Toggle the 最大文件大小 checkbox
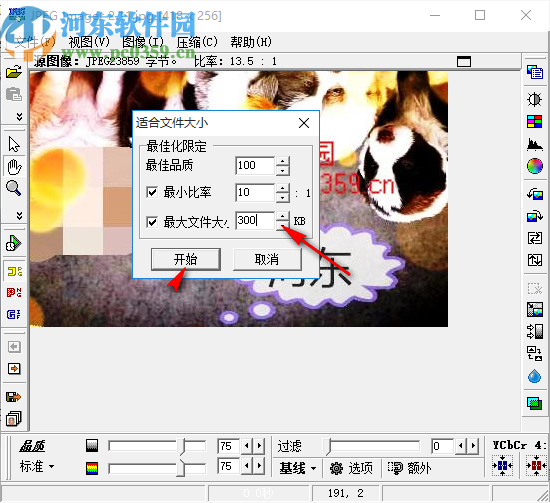This screenshot has width=550, height=503. click(152, 222)
